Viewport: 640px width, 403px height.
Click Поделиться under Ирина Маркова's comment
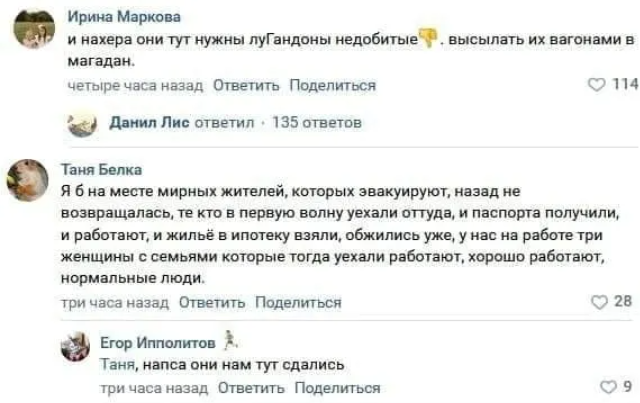332,86
